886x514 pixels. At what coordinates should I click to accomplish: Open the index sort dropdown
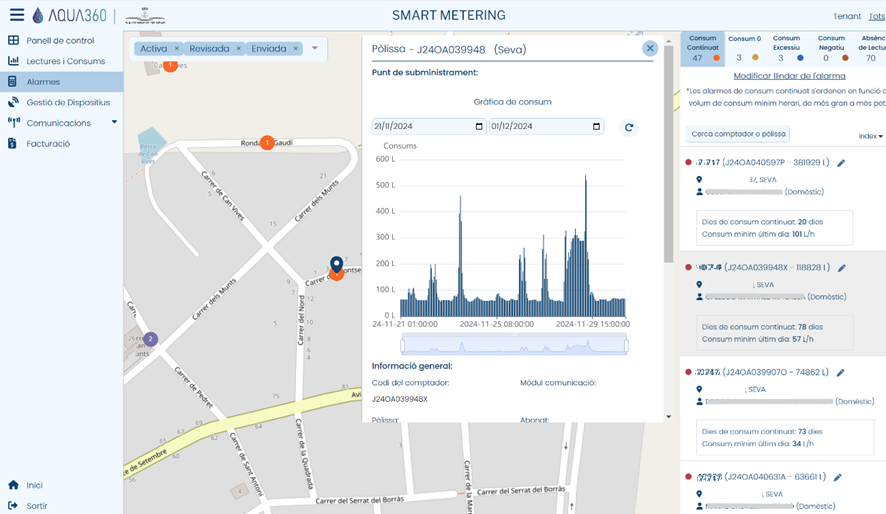(x=870, y=136)
